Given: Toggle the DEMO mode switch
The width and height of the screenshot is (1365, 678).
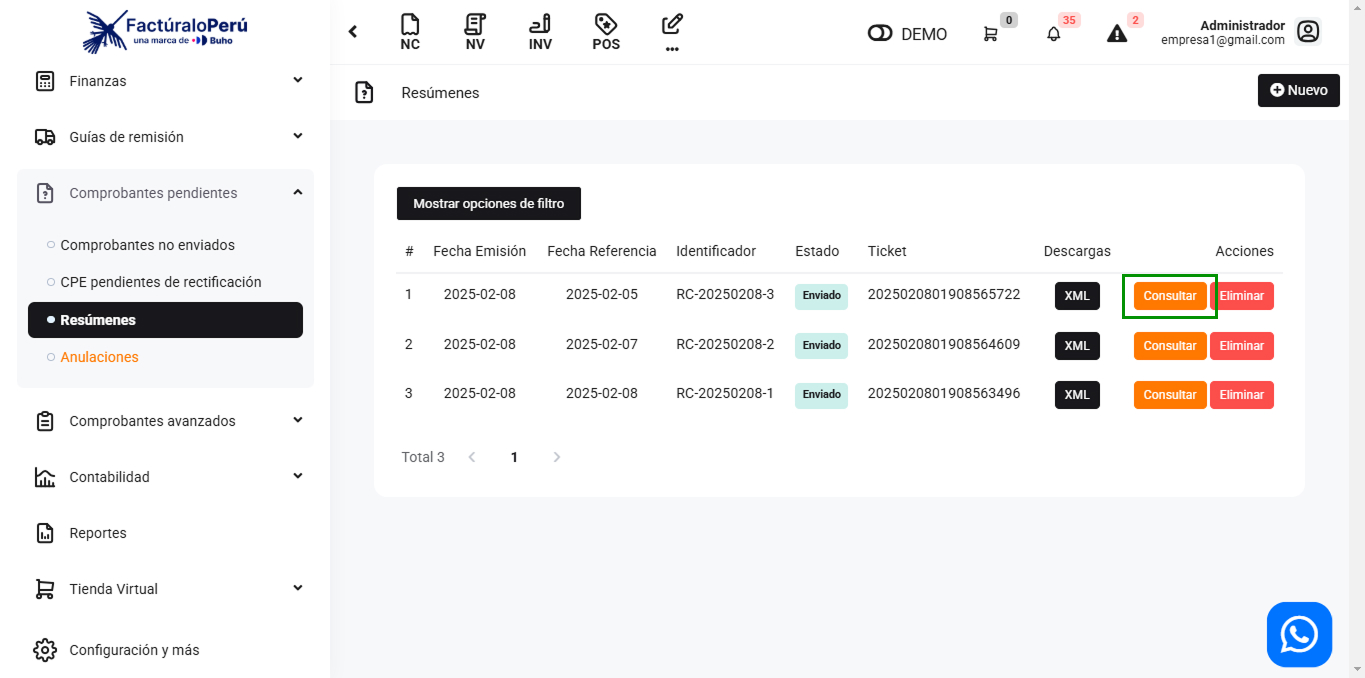Looking at the screenshot, I should (x=880, y=34).
